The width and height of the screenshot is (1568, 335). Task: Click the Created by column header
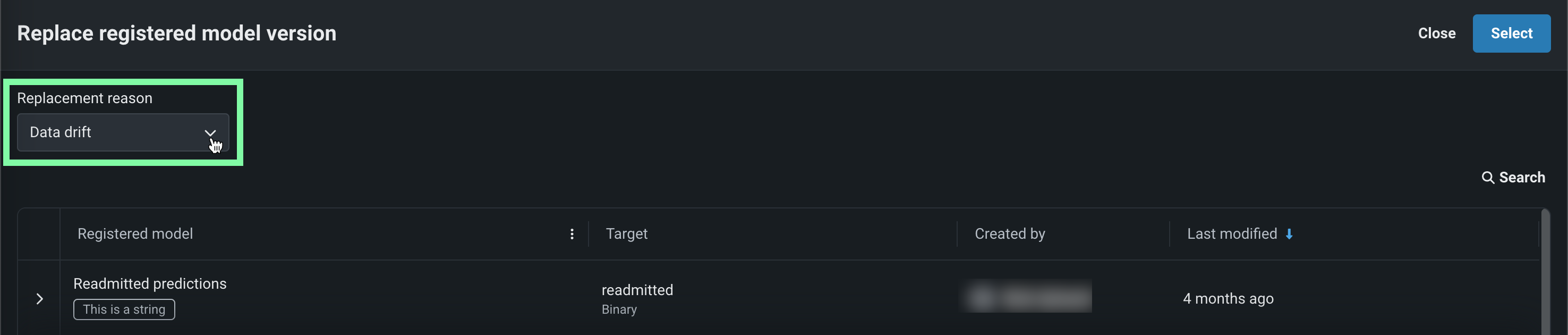tap(1009, 234)
